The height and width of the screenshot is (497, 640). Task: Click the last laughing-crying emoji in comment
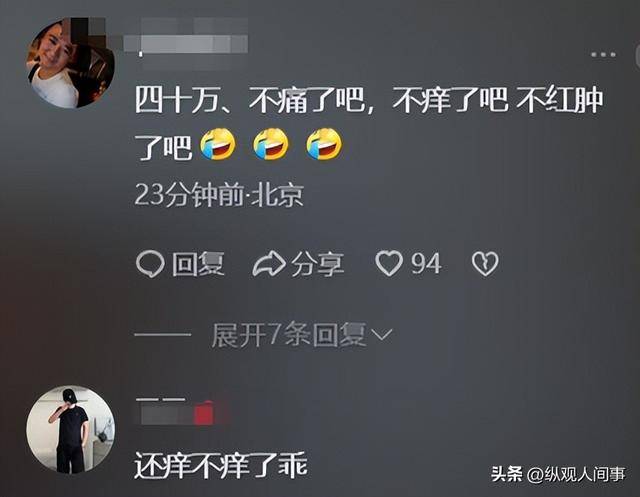pos(324,144)
